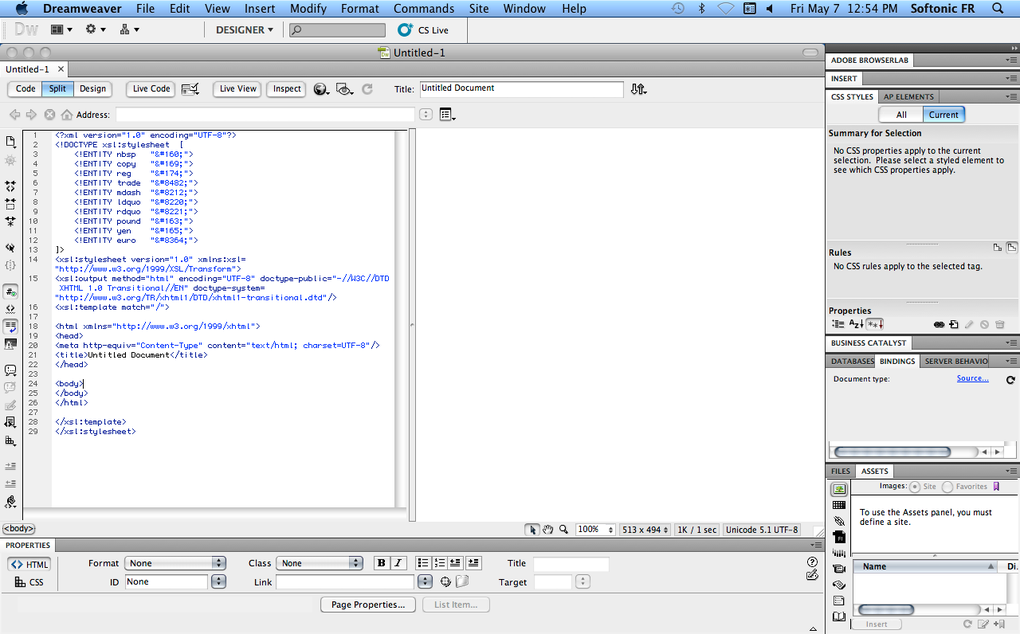The image size is (1020, 634).
Task: Open window size 513 x 494 dropdown
Action: click(x=645, y=529)
